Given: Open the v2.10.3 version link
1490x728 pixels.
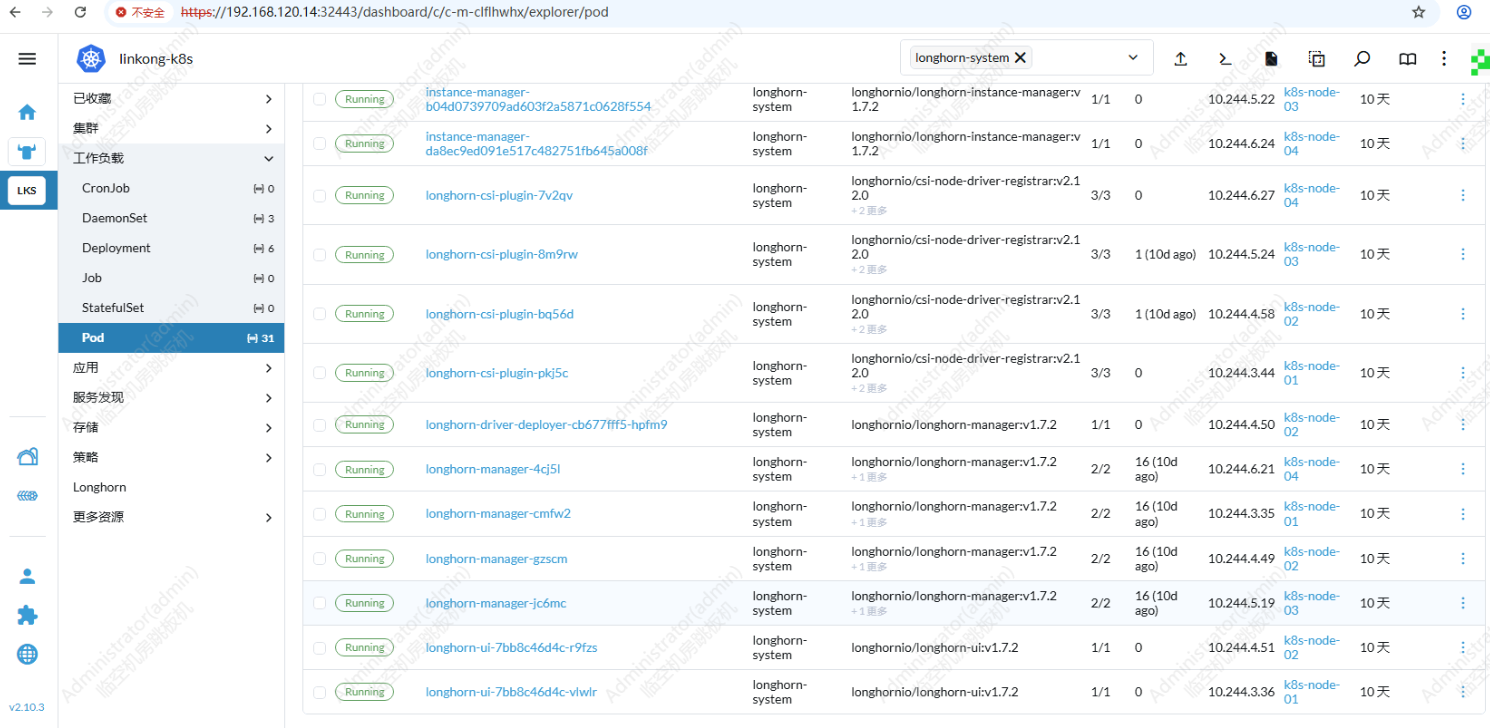Looking at the screenshot, I should (27, 707).
